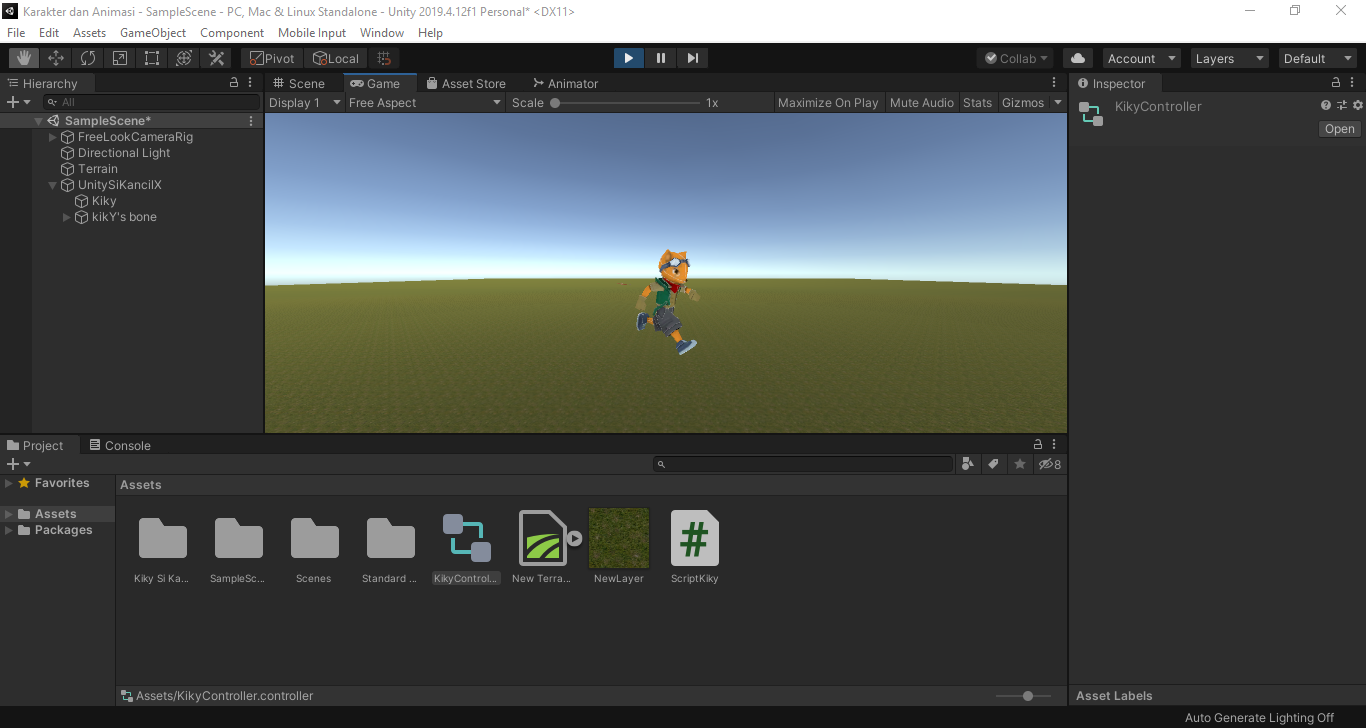Select the ScriptKiky script asset
The image size is (1366, 728).
click(x=695, y=546)
